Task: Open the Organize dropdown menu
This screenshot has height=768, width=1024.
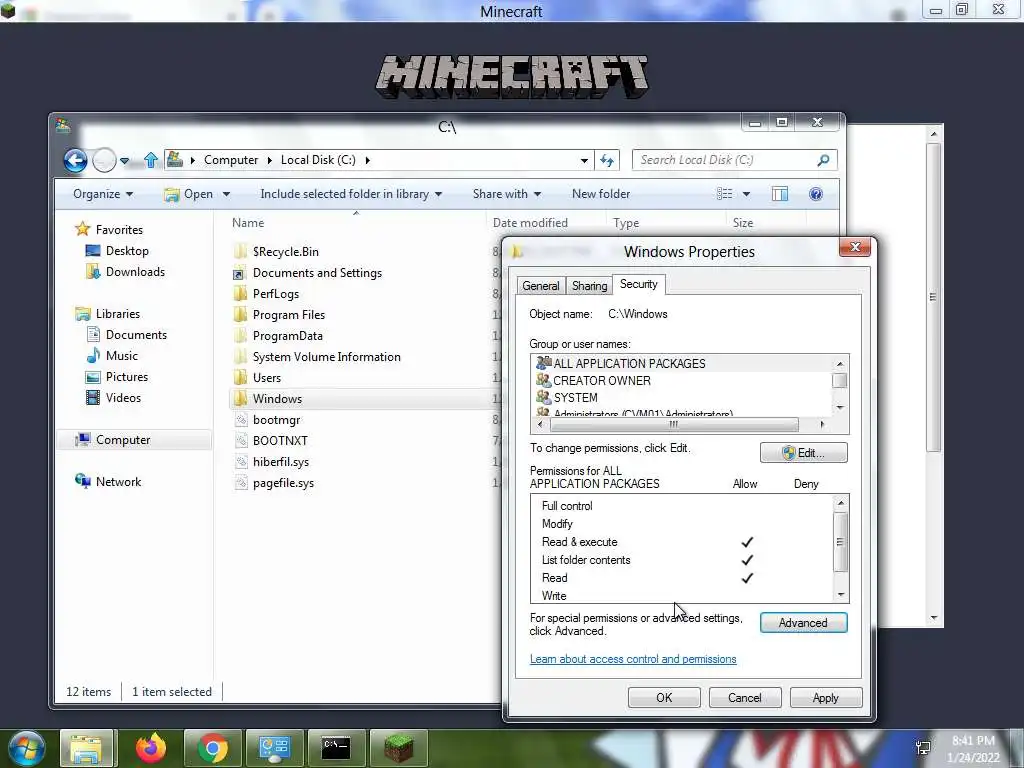Action: 103,194
